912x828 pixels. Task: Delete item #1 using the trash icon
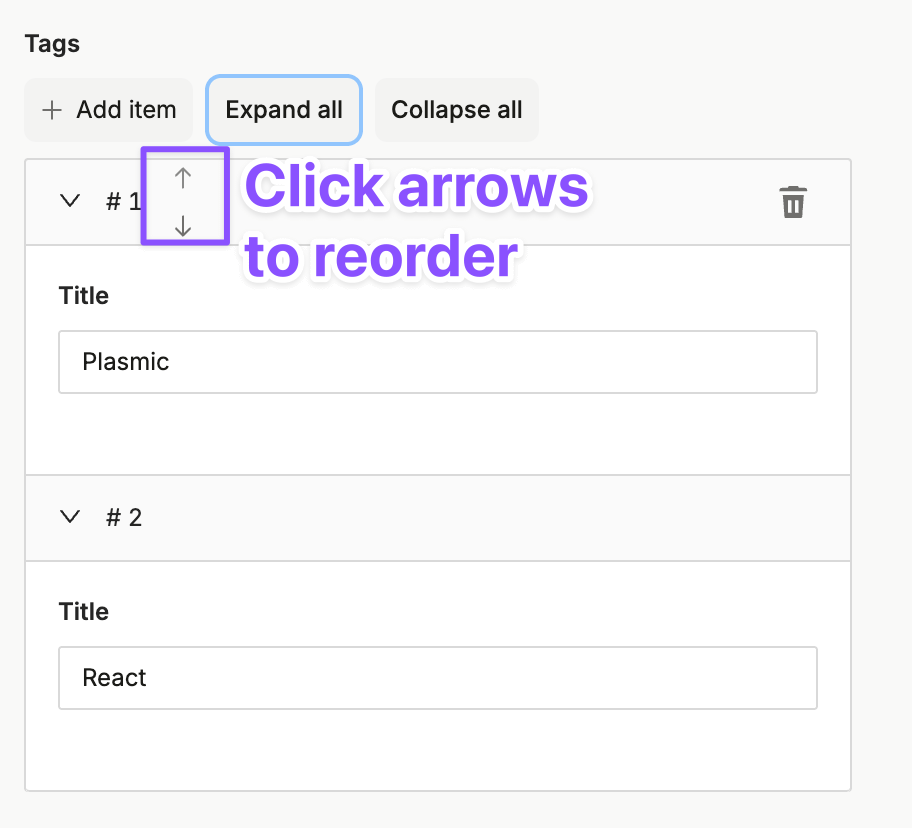(x=793, y=202)
